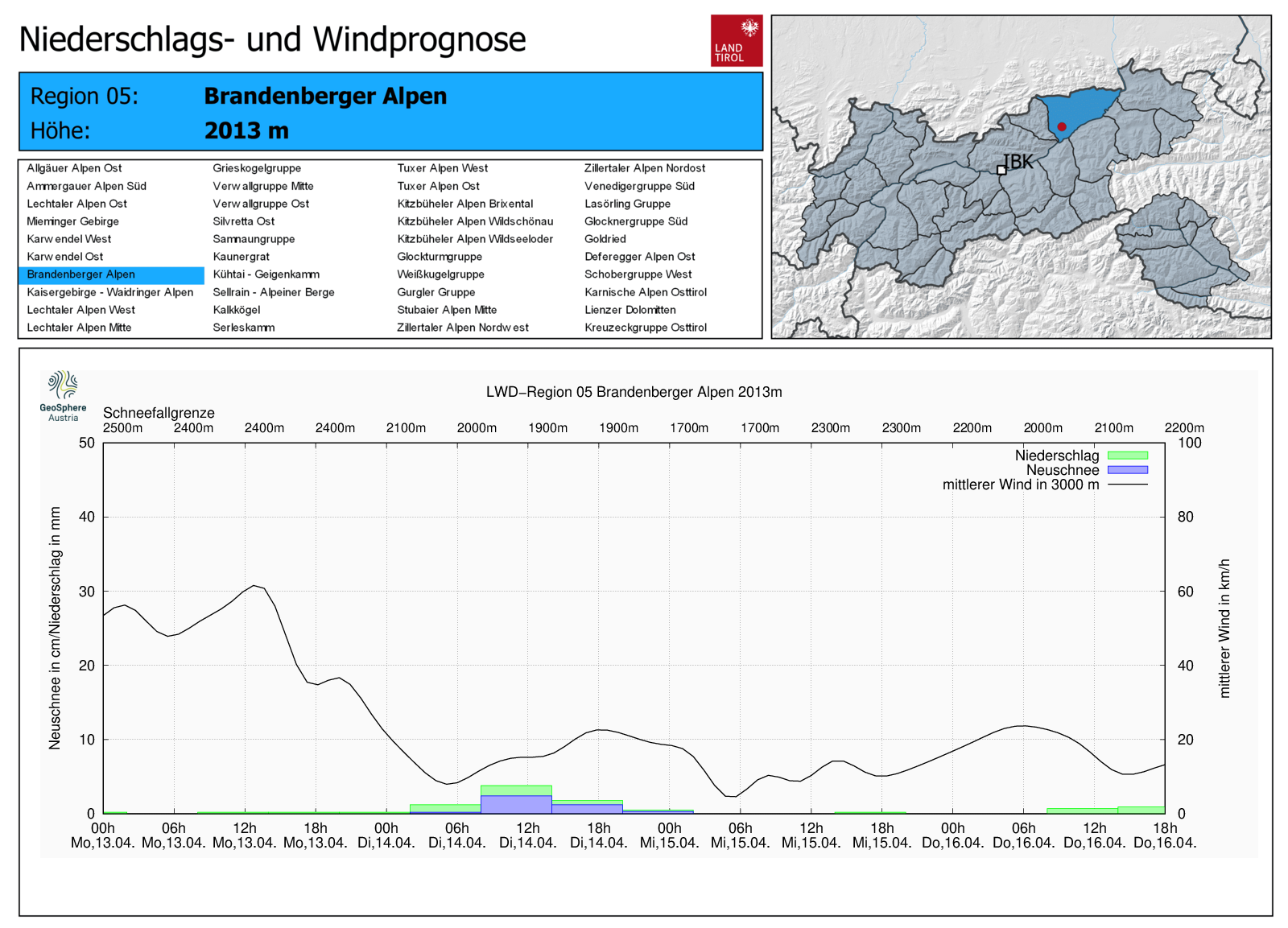Click the IBK square marker on map
The width and height of the screenshot is (1288, 928).
(1001, 170)
